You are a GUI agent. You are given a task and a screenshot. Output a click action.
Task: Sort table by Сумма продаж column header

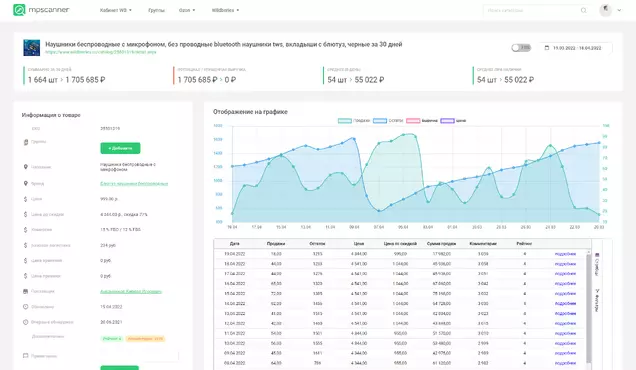pyautogui.click(x=441, y=243)
